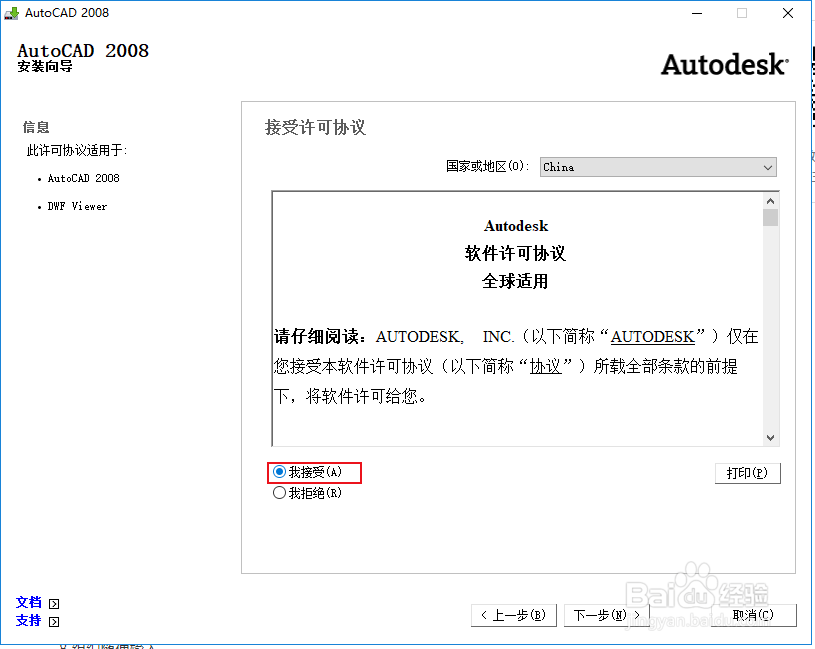This screenshot has height=649, width=815.
Task: Select AutoCAD 2008 in the information list
Action: (83, 178)
